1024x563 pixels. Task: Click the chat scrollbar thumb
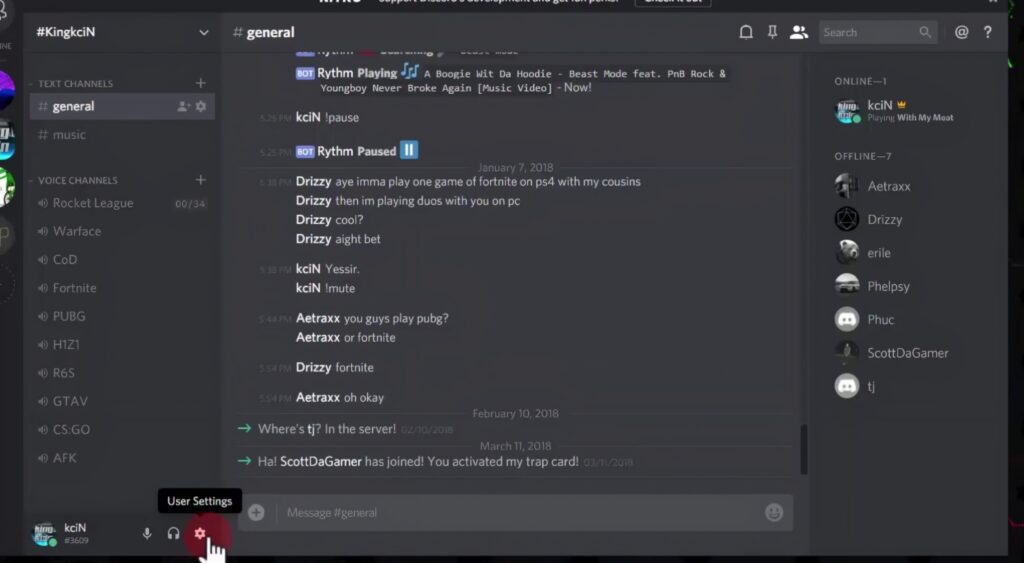pos(803,449)
